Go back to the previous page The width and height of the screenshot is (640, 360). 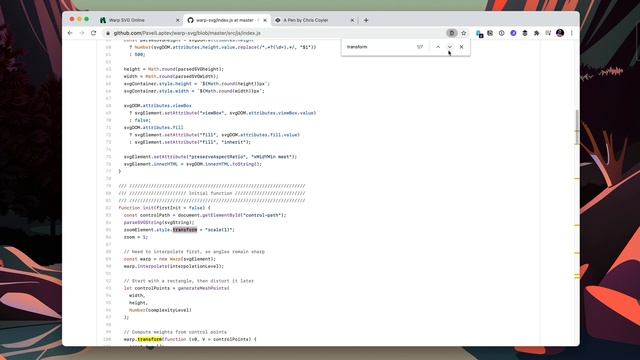(70, 33)
